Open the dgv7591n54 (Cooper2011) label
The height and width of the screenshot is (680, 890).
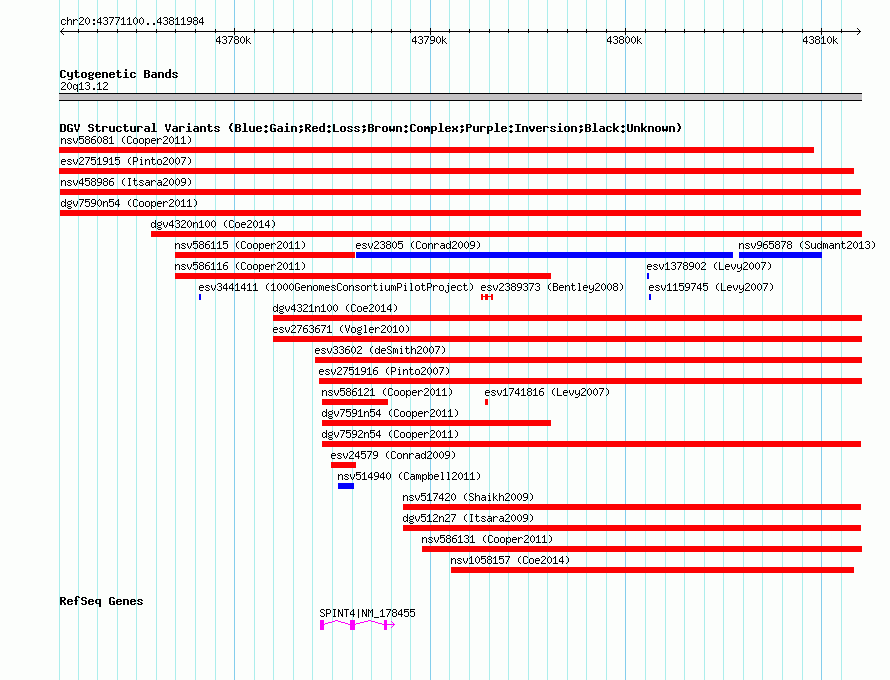[x=390, y=413]
